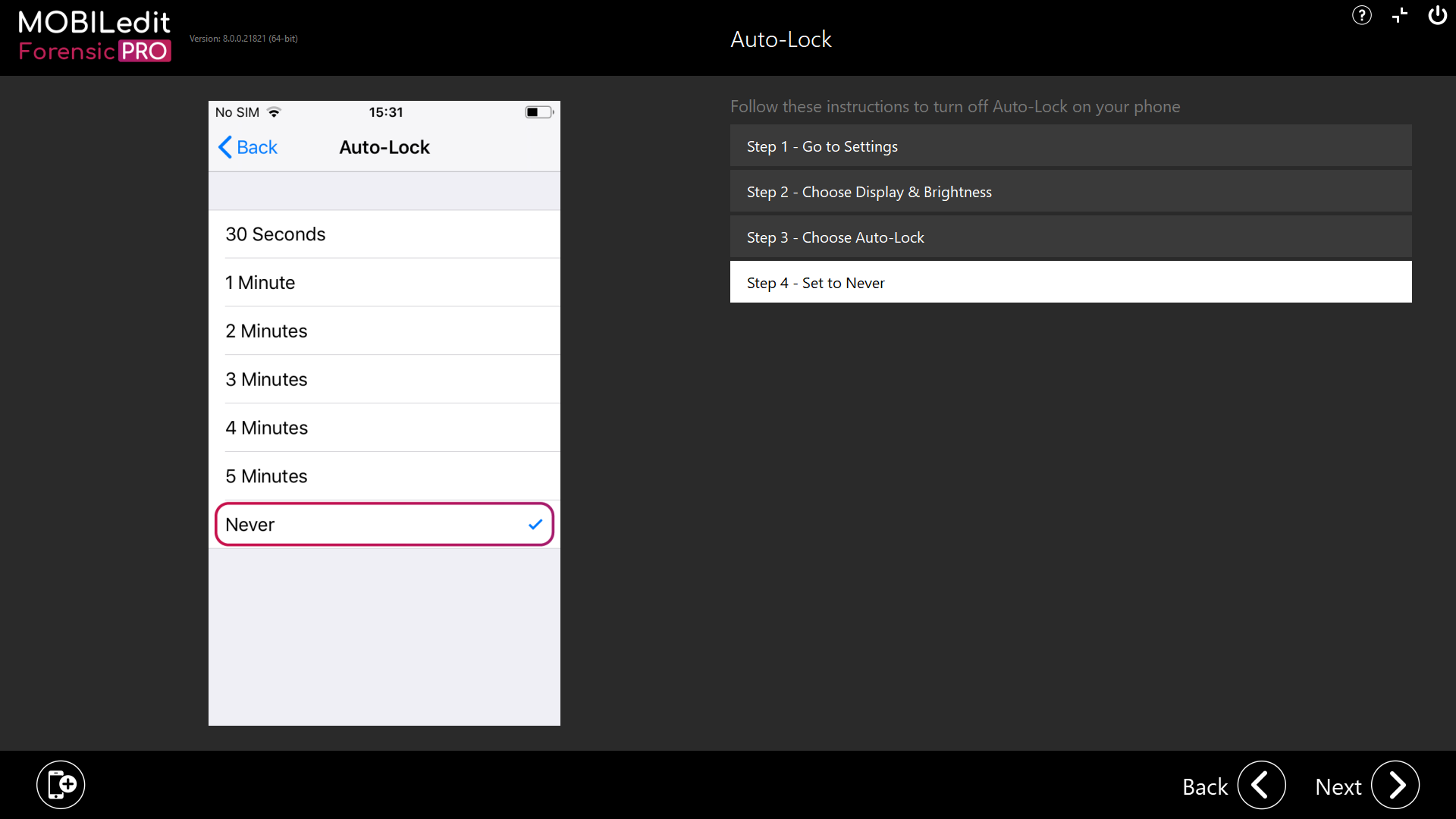This screenshot has width=1456, height=819.
Task: Click the Next text button
Action: click(x=1338, y=787)
